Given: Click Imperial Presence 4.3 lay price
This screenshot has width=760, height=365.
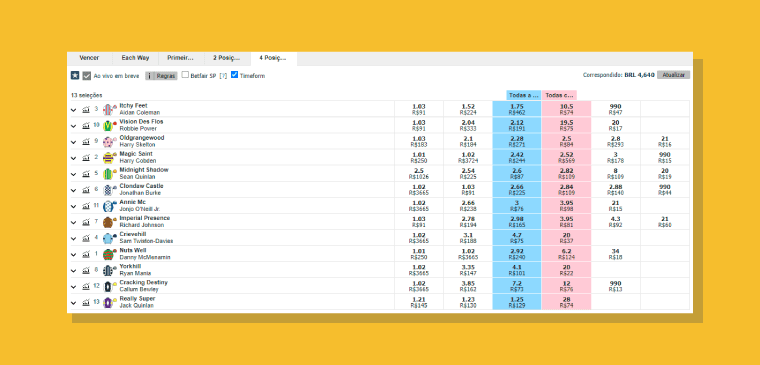Looking at the screenshot, I should point(616,222).
